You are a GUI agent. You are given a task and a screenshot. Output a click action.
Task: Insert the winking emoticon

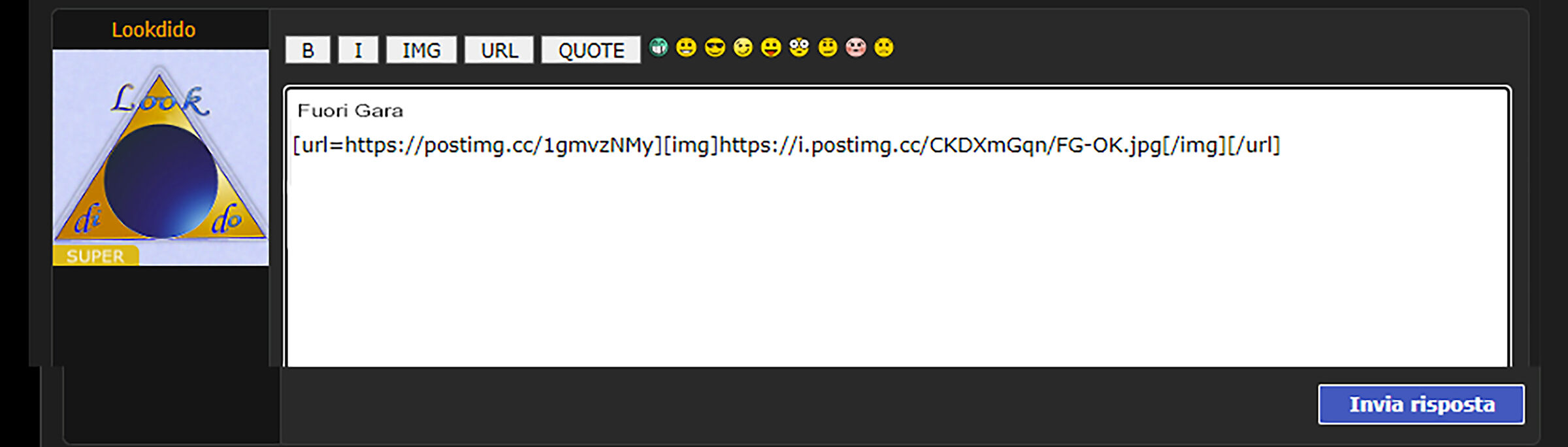(x=743, y=48)
